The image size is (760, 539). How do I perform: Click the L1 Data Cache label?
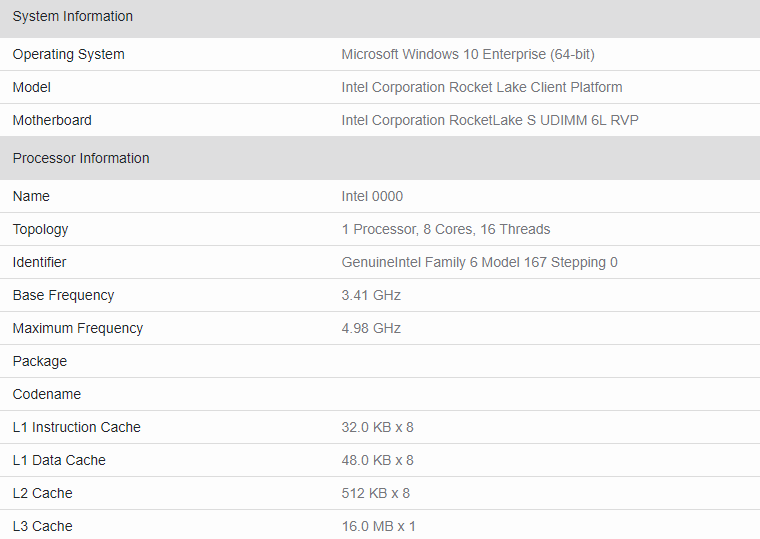coord(59,460)
